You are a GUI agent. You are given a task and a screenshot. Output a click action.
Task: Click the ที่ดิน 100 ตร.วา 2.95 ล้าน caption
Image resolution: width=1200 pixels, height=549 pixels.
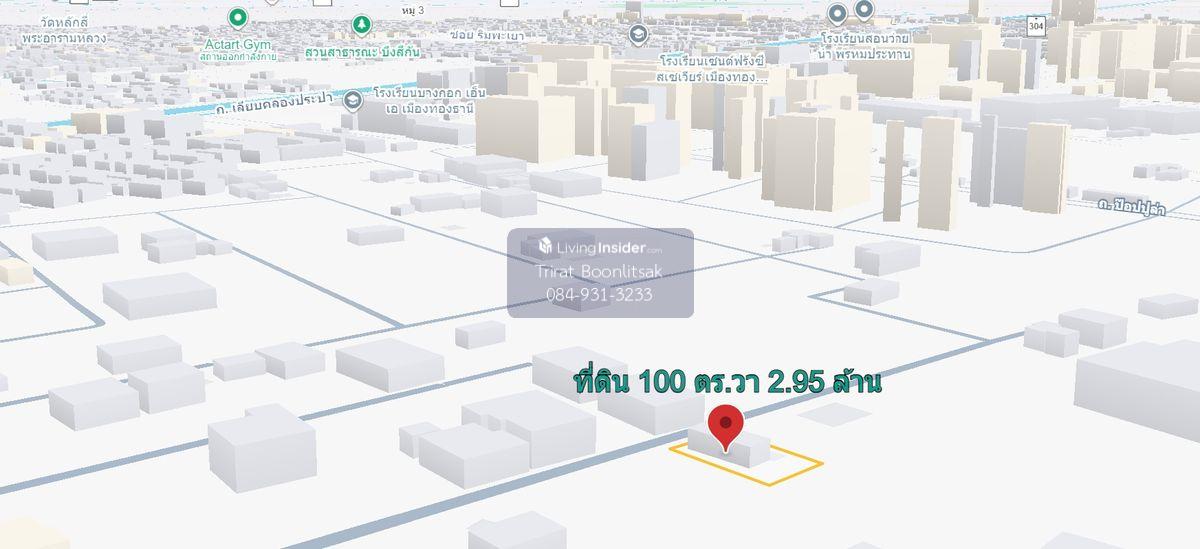(x=727, y=383)
